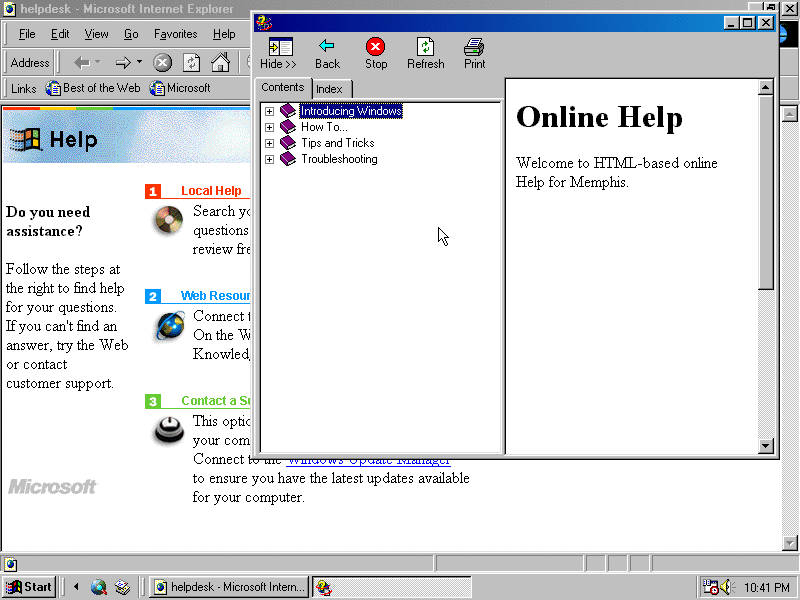Open the Go menu in Internet Explorer
This screenshot has width=800, height=600.
coord(131,34)
